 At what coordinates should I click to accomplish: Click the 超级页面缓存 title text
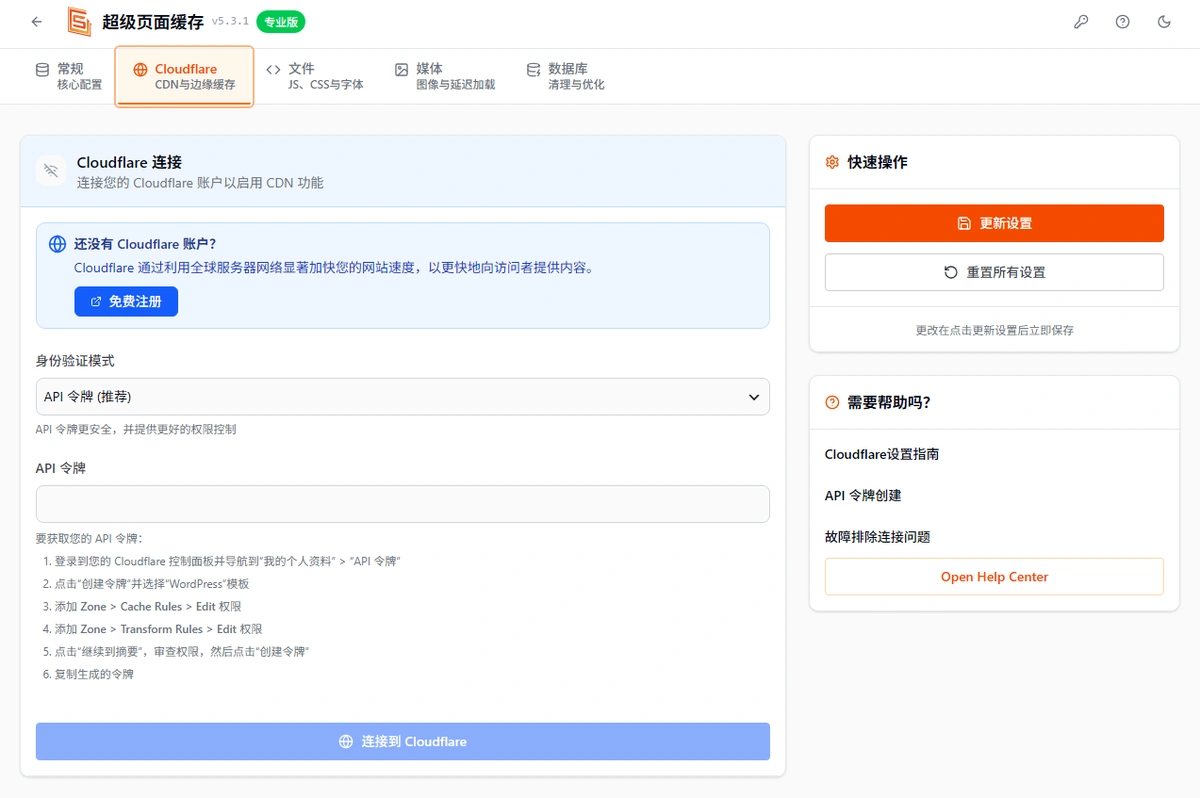tap(153, 21)
